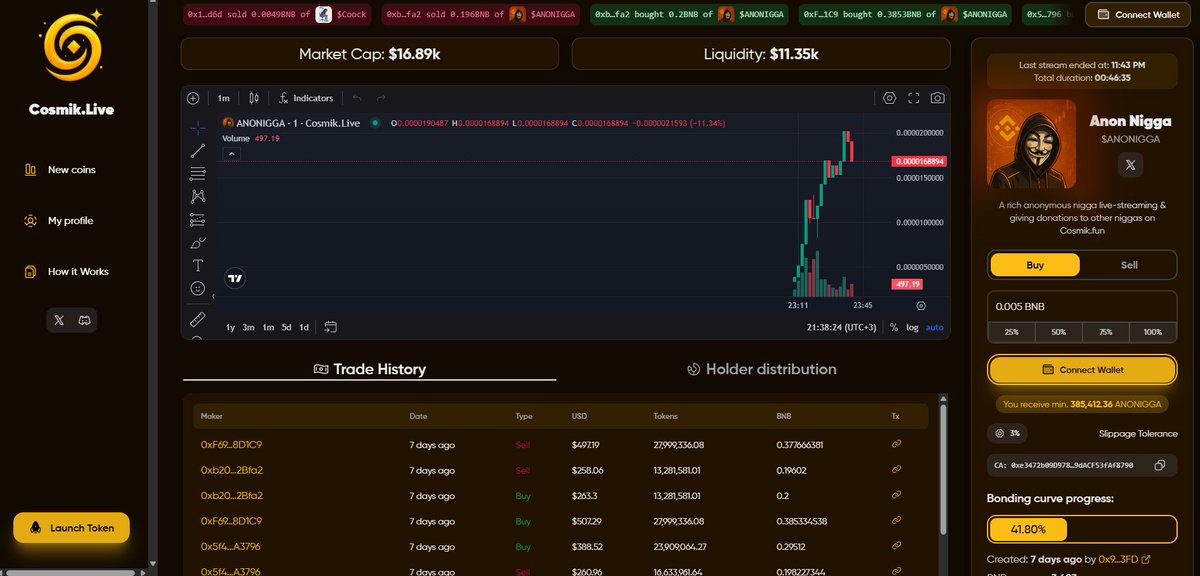
Task: Toggle auto scale on the chart
Action: (935, 327)
